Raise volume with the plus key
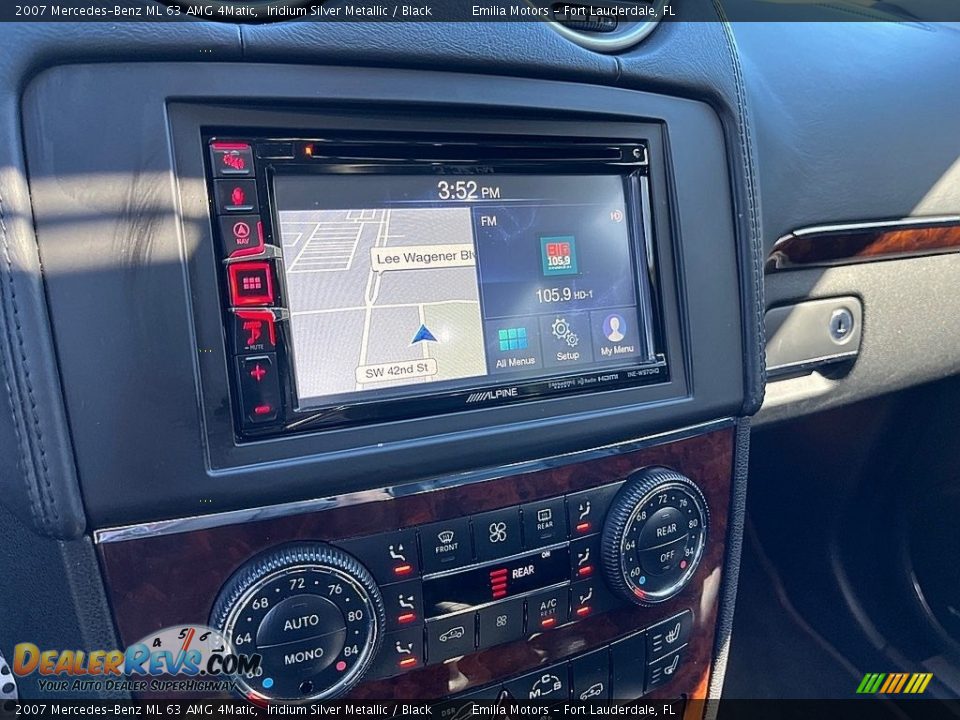 pyautogui.click(x=258, y=372)
